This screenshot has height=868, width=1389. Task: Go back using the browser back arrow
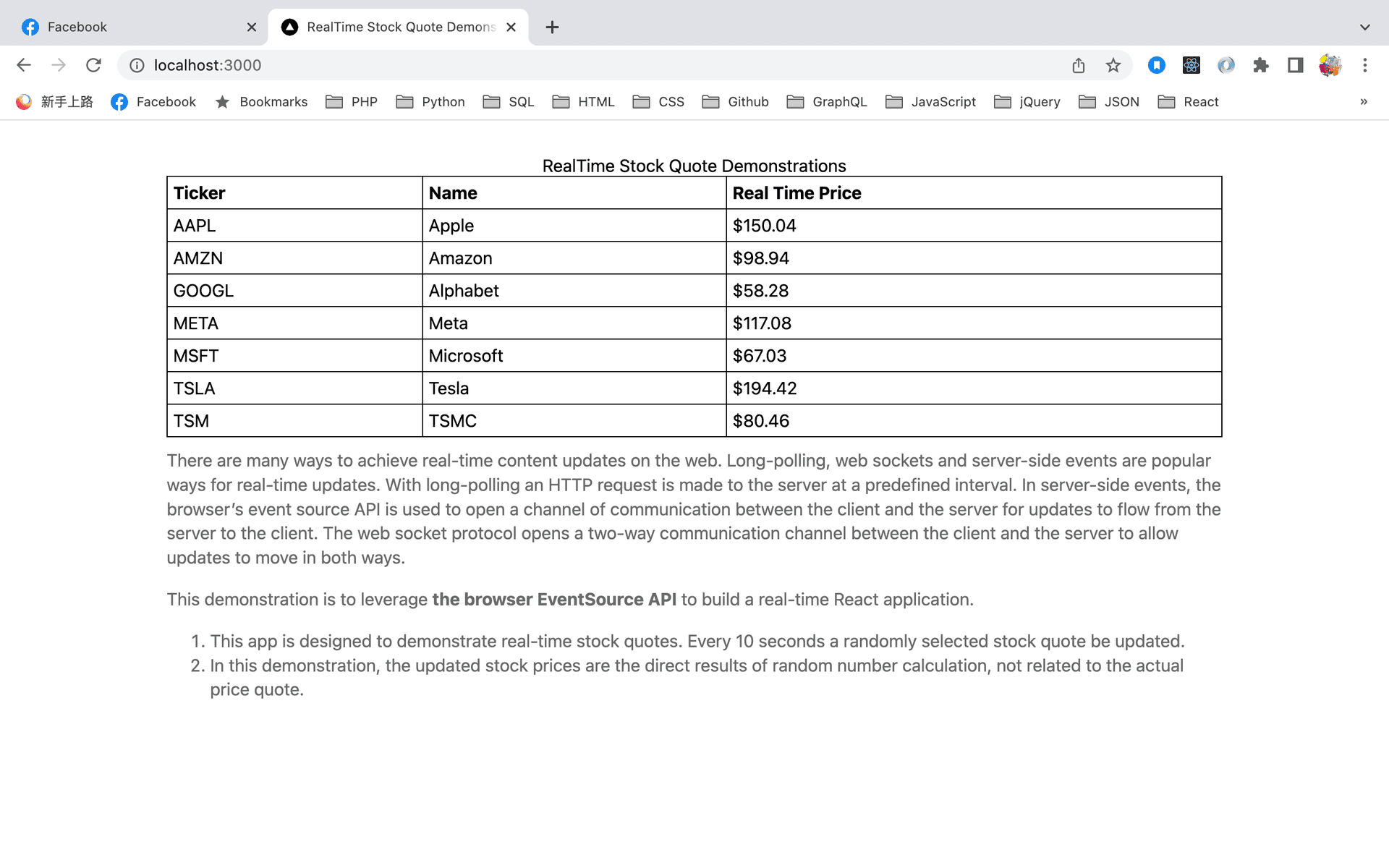tap(24, 65)
